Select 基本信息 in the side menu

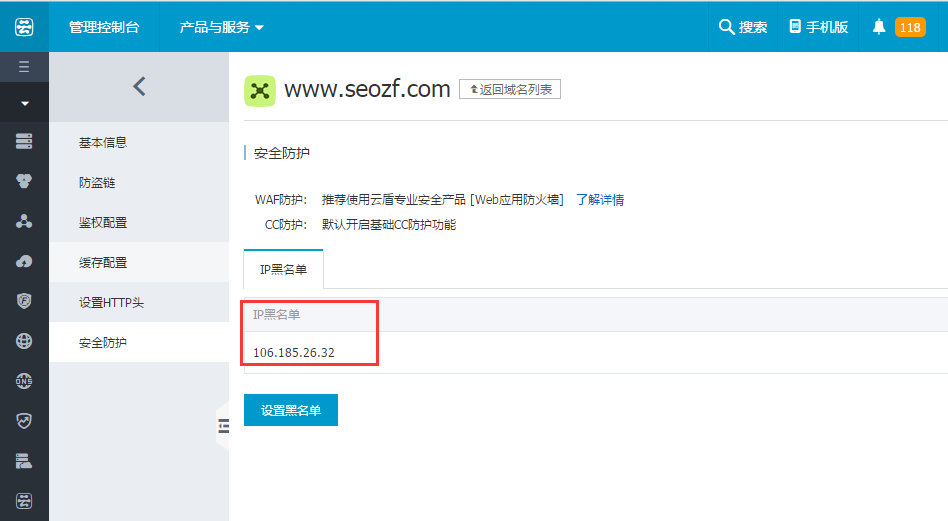(x=103, y=143)
